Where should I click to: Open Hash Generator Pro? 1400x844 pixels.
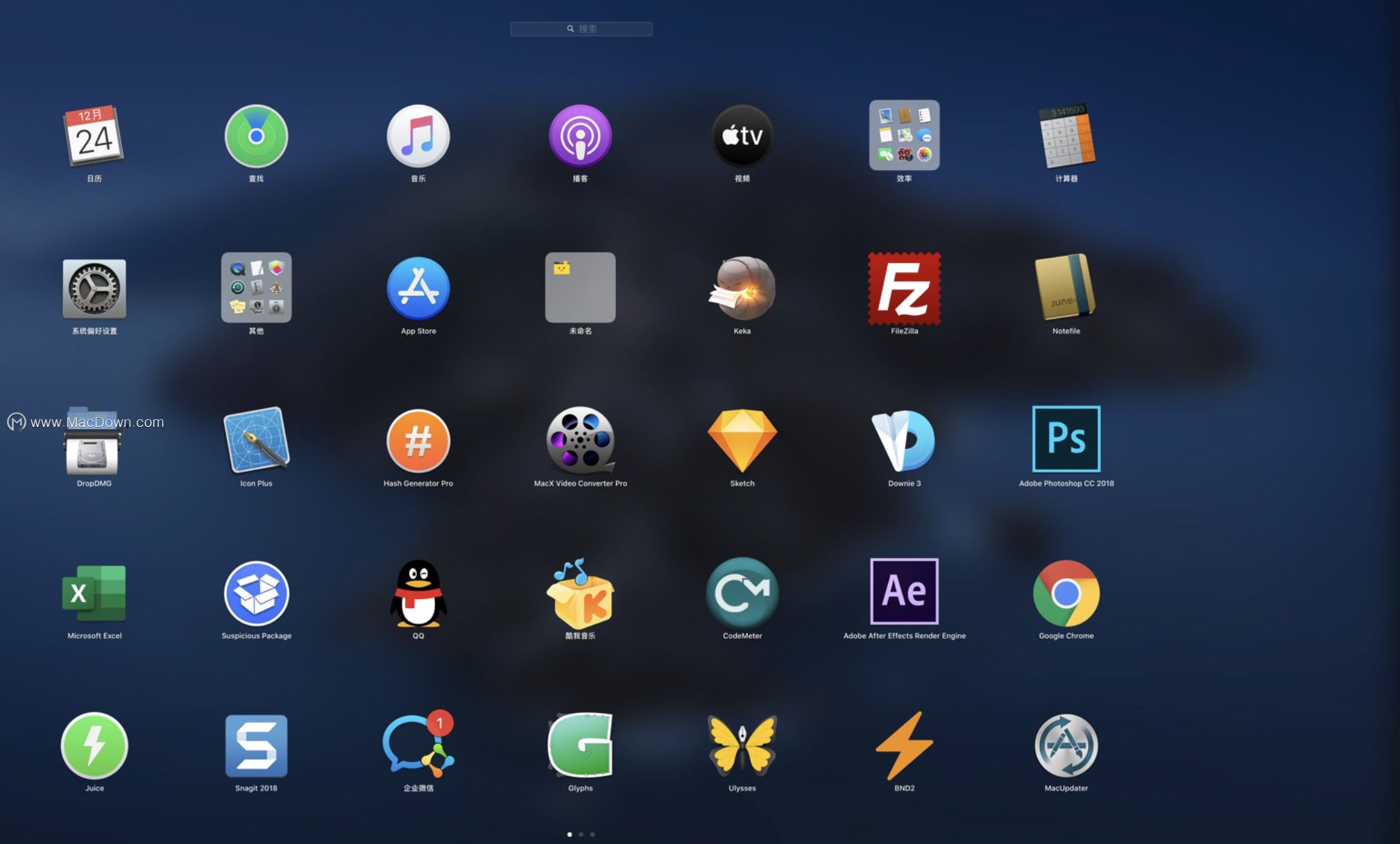click(418, 441)
